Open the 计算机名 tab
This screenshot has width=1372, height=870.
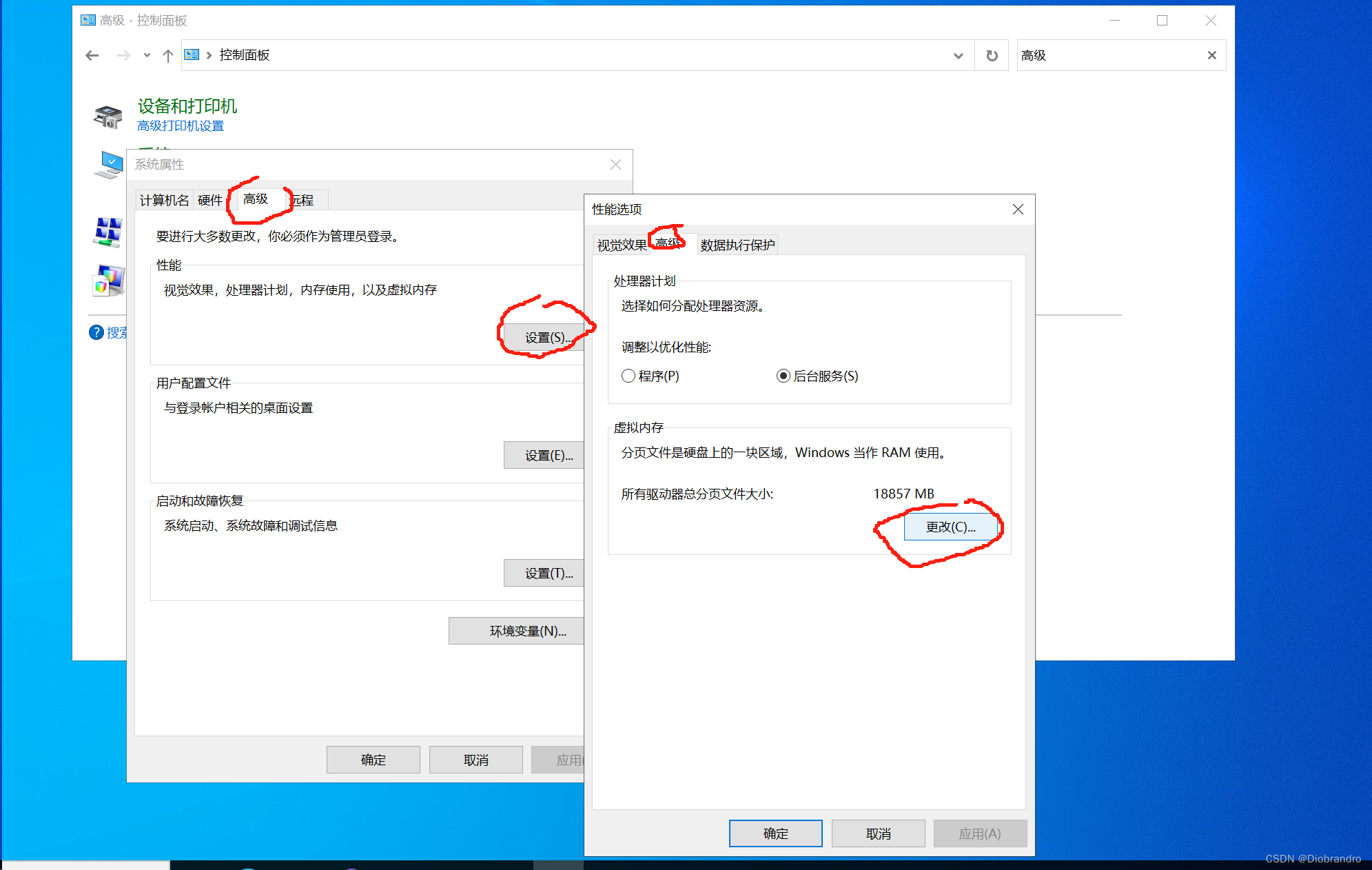coord(164,200)
